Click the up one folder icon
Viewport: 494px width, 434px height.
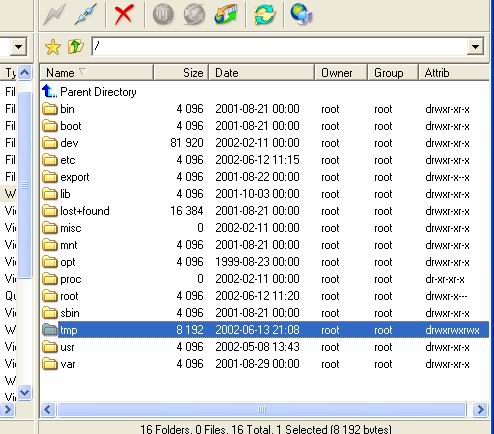(x=75, y=47)
